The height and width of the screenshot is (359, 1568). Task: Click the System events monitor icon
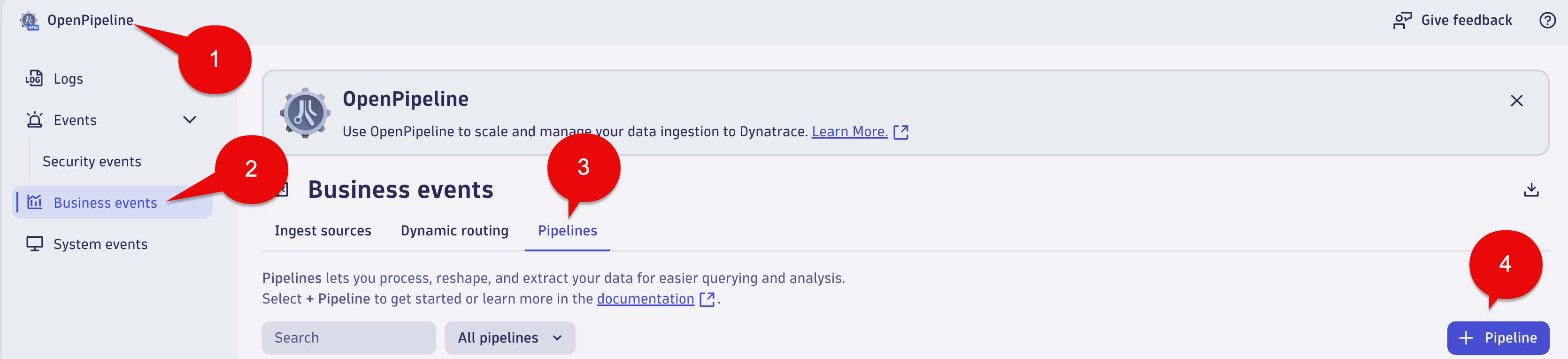[x=35, y=244]
